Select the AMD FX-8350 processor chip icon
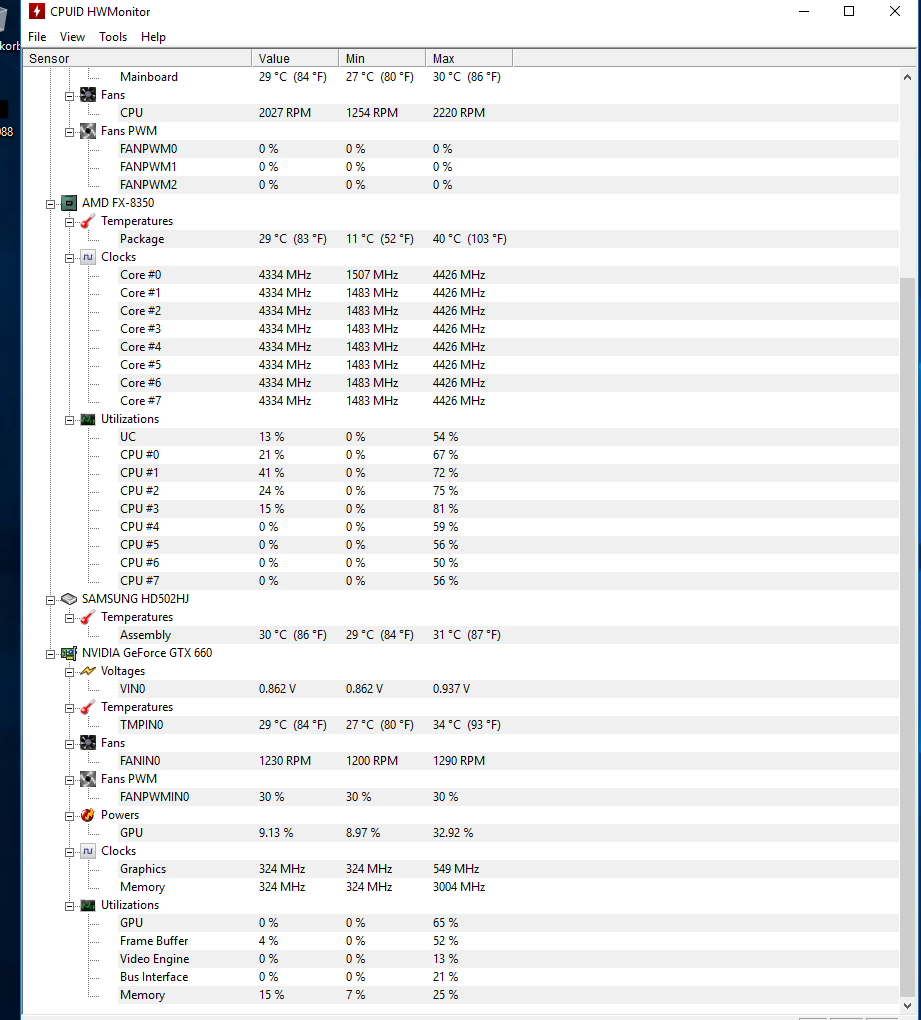921x1020 pixels. pyautogui.click(x=69, y=203)
